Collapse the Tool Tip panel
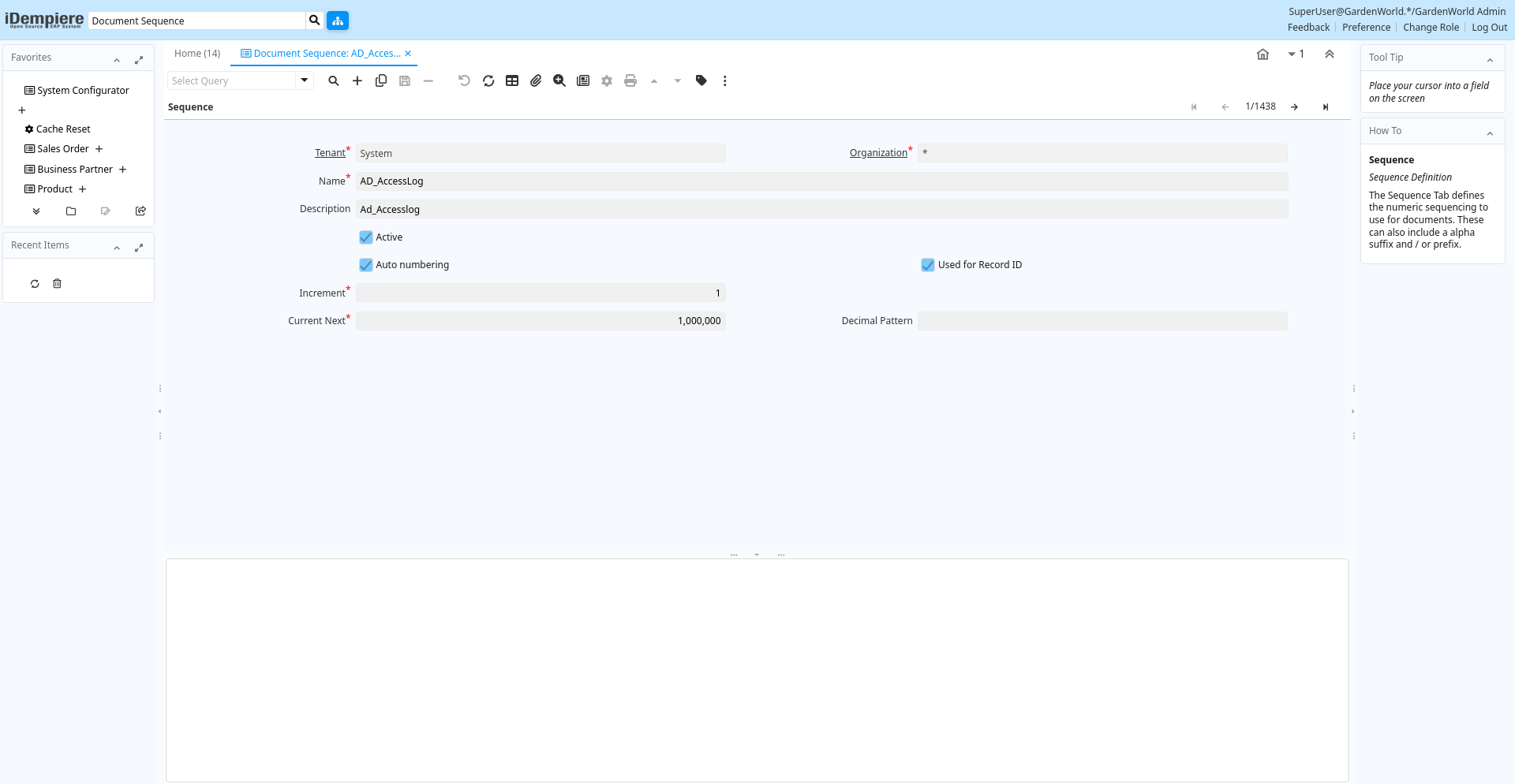Screen dimensions: 1515x784 [1490, 60]
